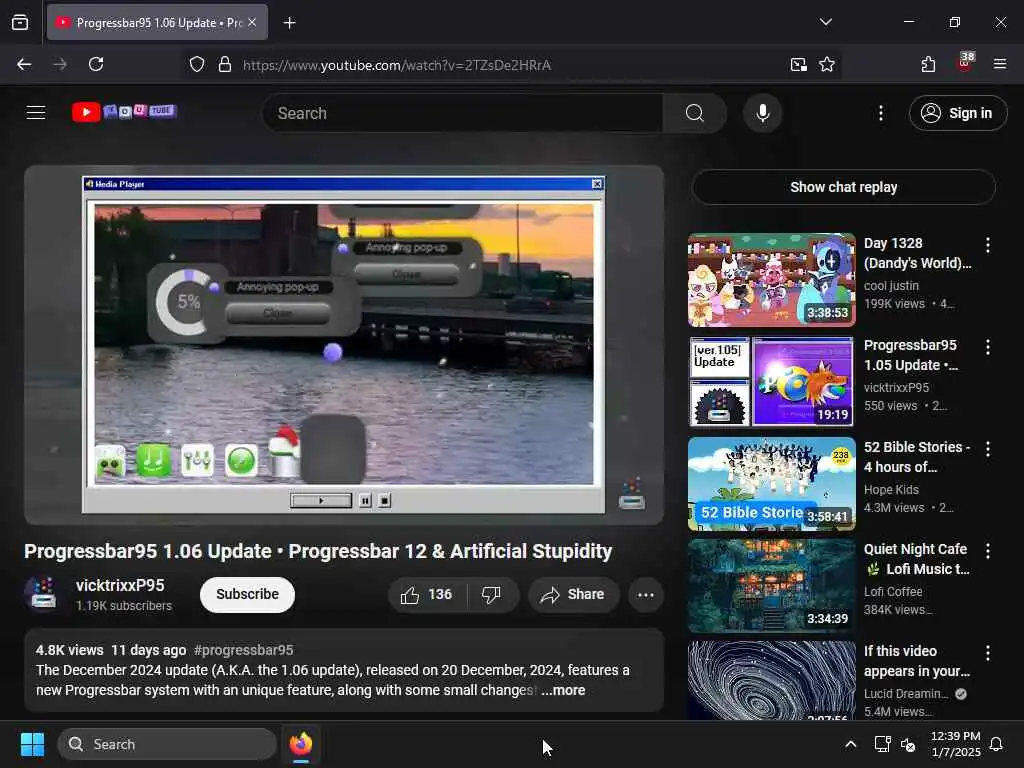This screenshot has height=768, width=1024.
Task: Open vicktrixxP95 channel avatar
Action: click(x=42, y=594)
